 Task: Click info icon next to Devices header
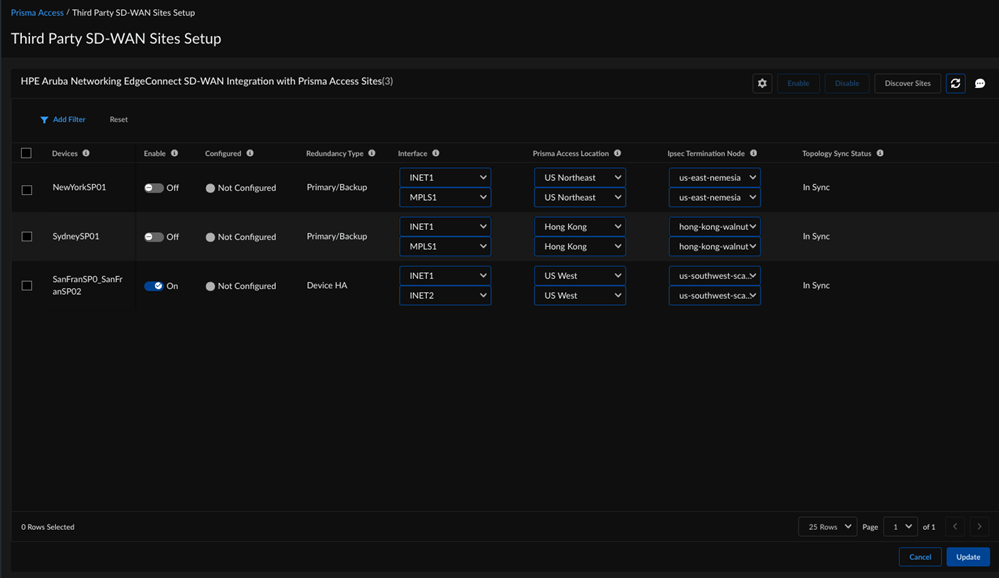(x=86, y=154)
